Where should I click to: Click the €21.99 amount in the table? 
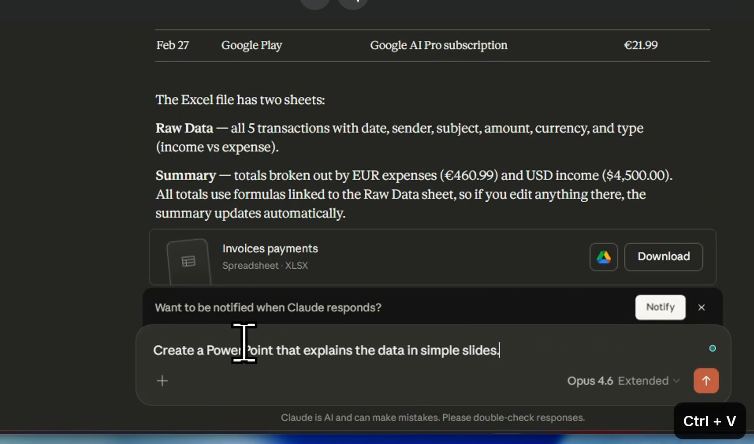640,45
